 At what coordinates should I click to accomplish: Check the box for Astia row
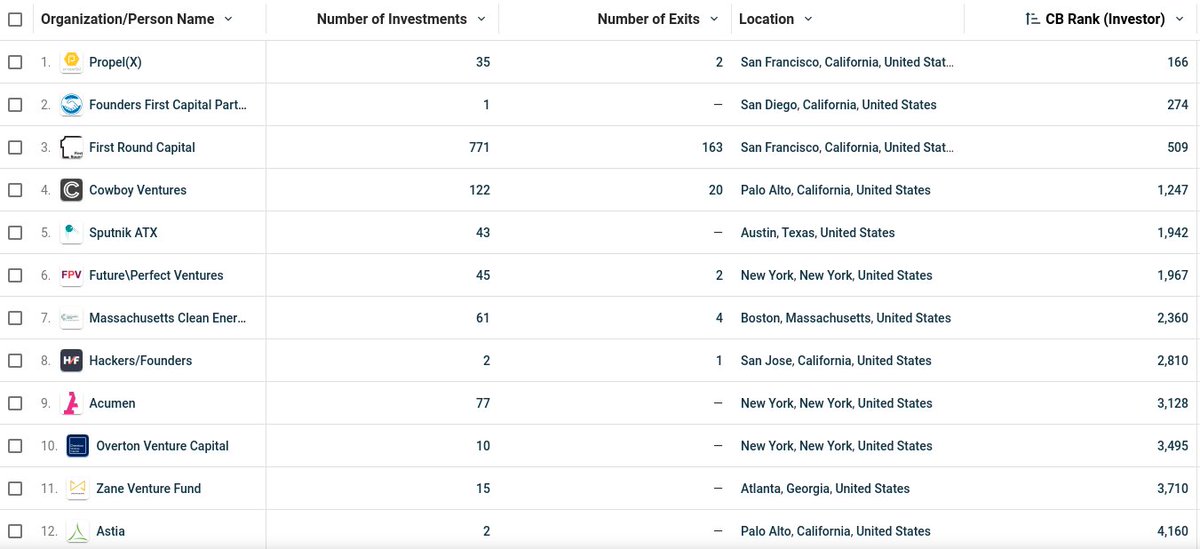click(x=15, y=531)
